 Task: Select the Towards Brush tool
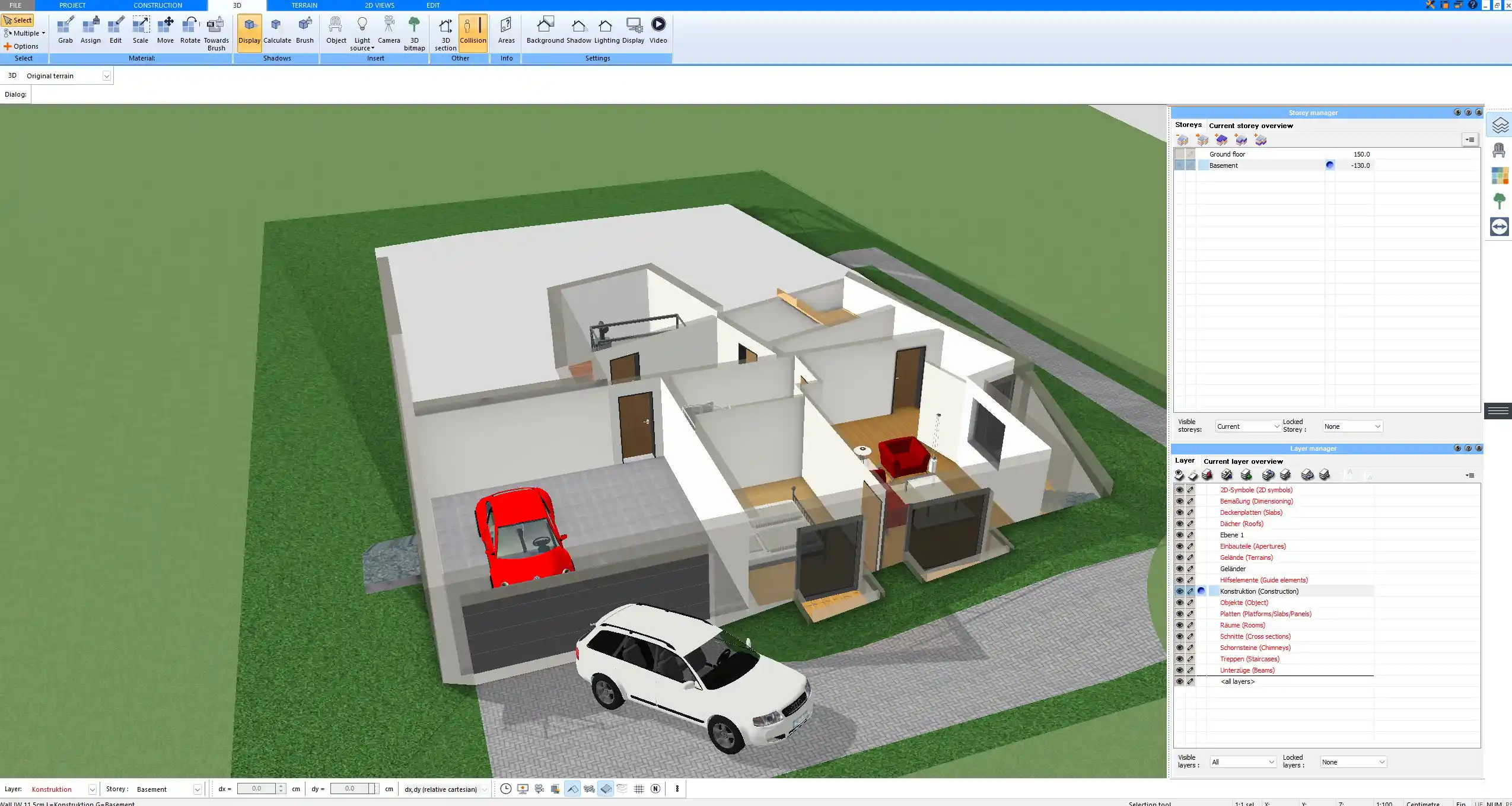[216, 34]
